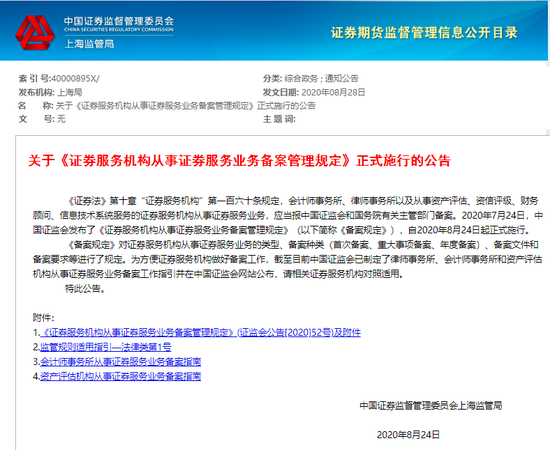Click the closing date 2020年8月24日
Screen dimensions: 550x450
tap(408, 435)
